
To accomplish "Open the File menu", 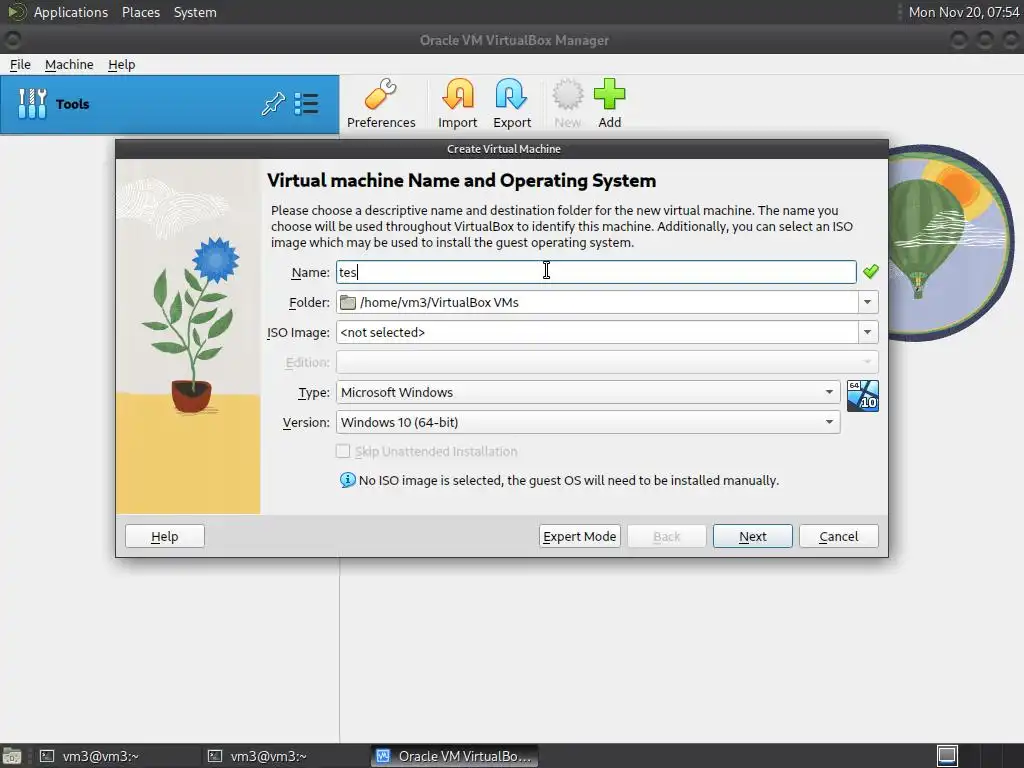I will [x=20, y=65].
